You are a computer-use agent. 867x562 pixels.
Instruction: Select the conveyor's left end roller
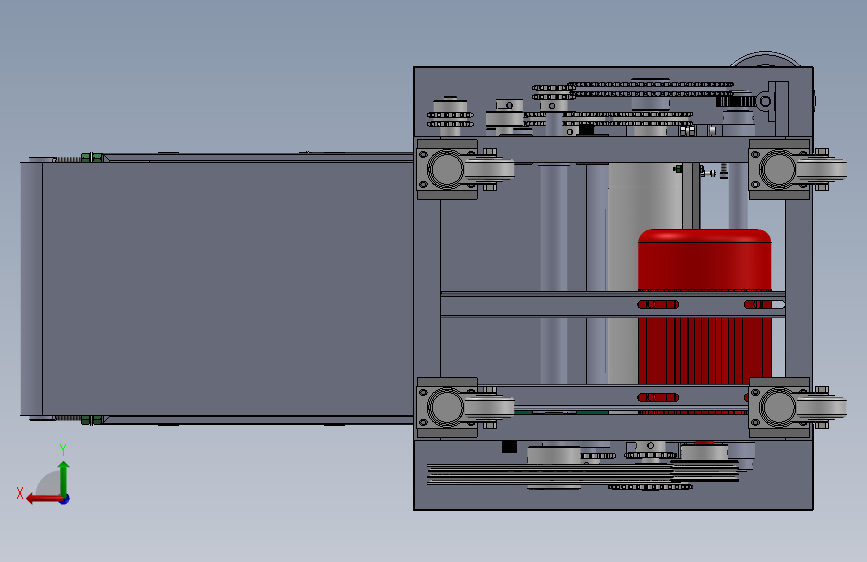(x=32, y=288)
